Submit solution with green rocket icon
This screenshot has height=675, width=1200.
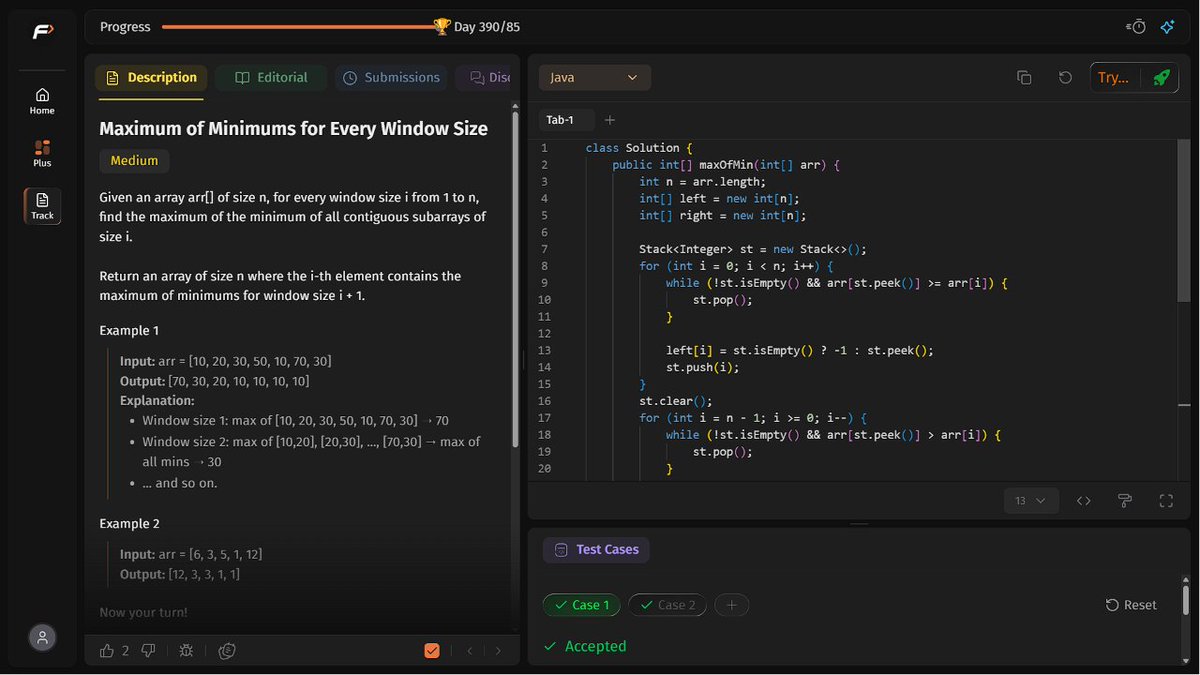coord(1160,77)
